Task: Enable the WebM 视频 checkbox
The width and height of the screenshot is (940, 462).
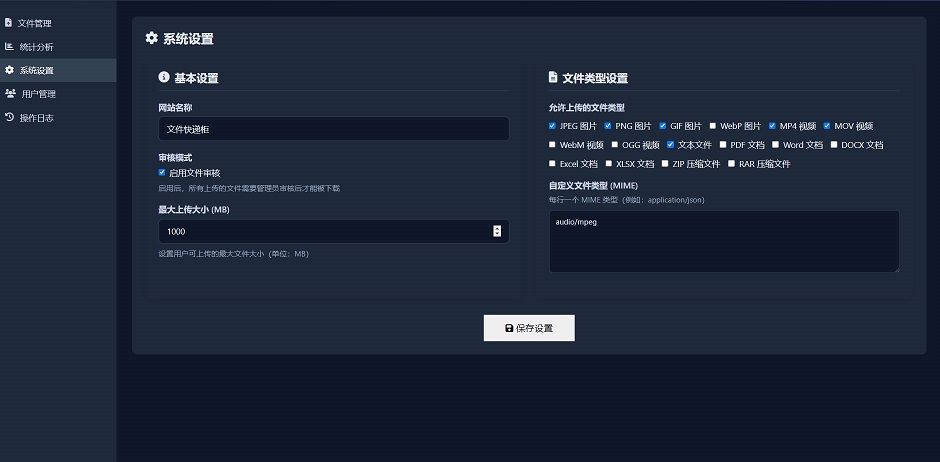Action: pos(552,144)
